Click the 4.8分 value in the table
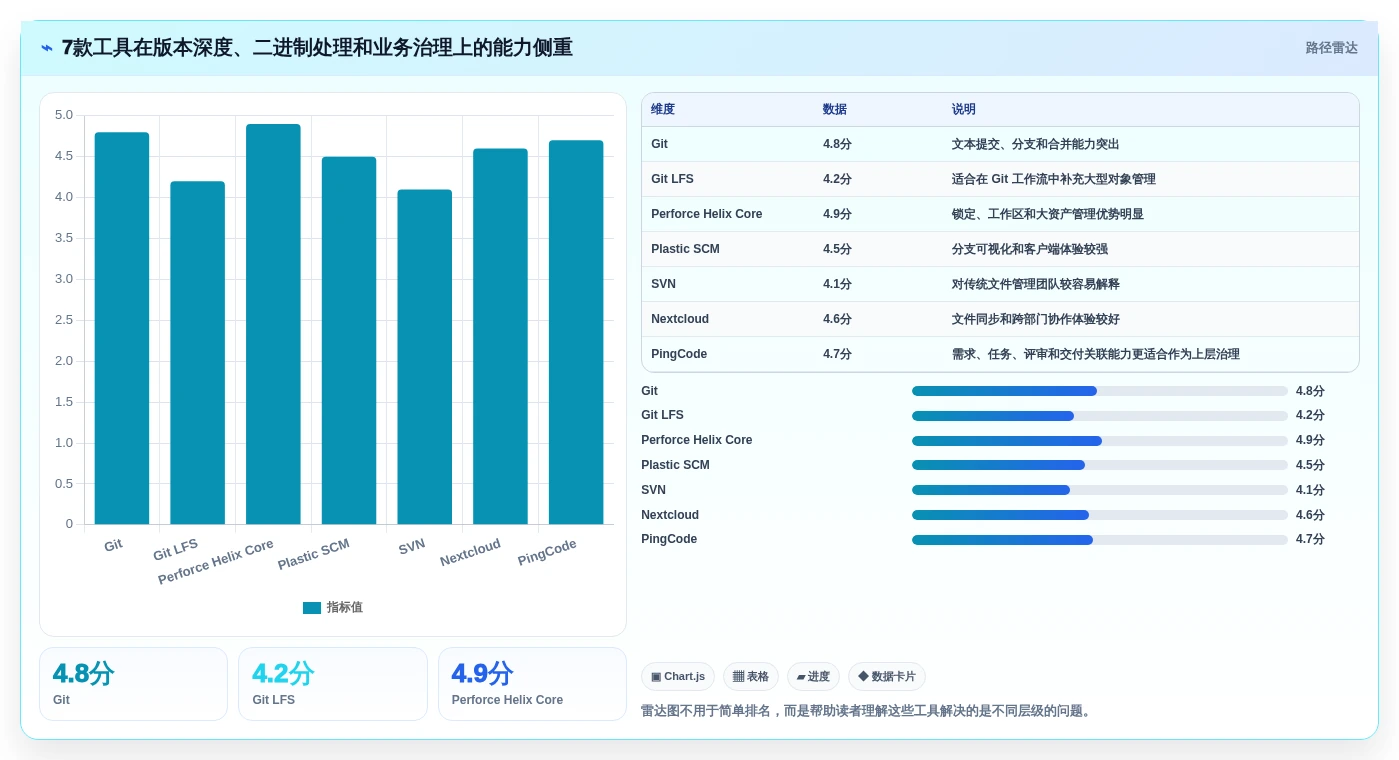 837,144
